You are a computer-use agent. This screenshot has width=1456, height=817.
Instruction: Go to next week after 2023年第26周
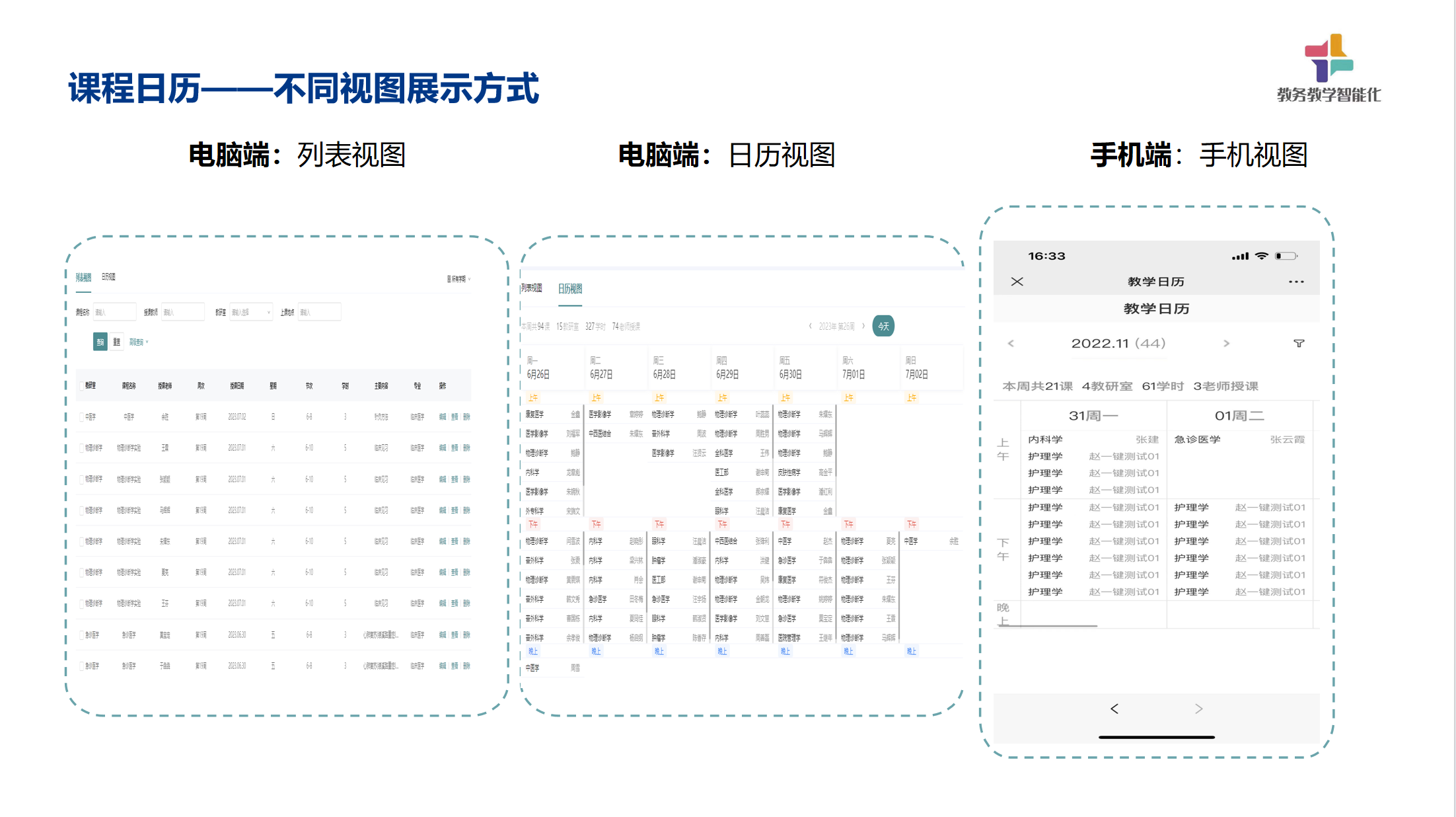pyautogui.click(x=863, y=326)
